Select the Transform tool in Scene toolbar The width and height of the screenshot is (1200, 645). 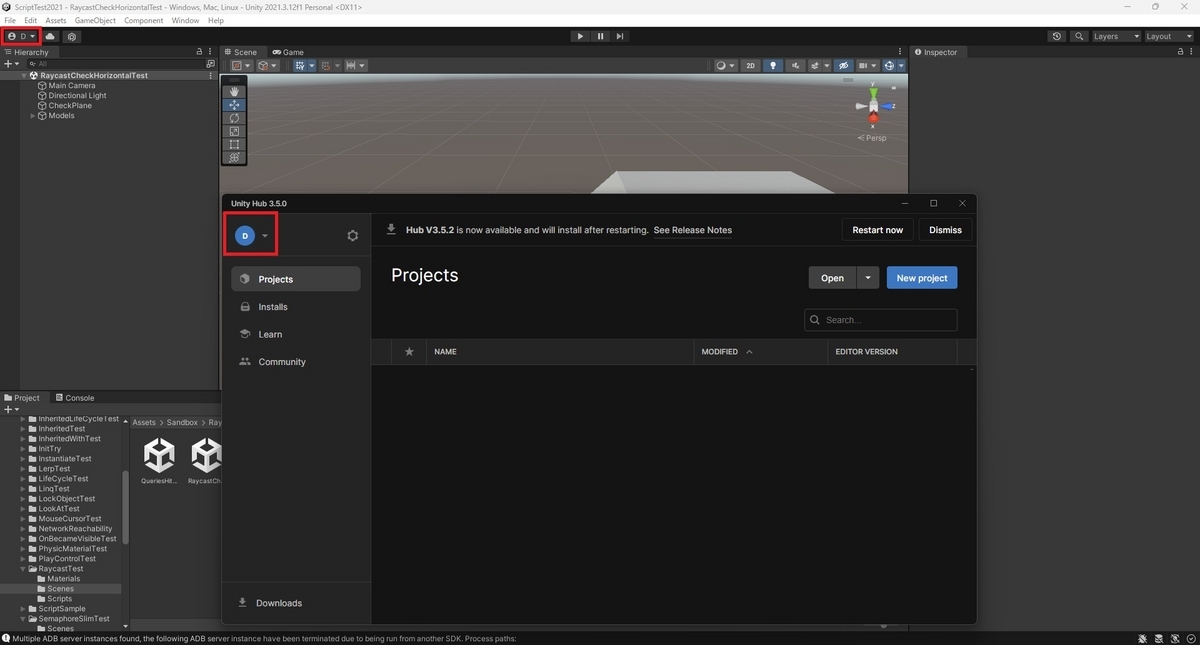(234, 157)
